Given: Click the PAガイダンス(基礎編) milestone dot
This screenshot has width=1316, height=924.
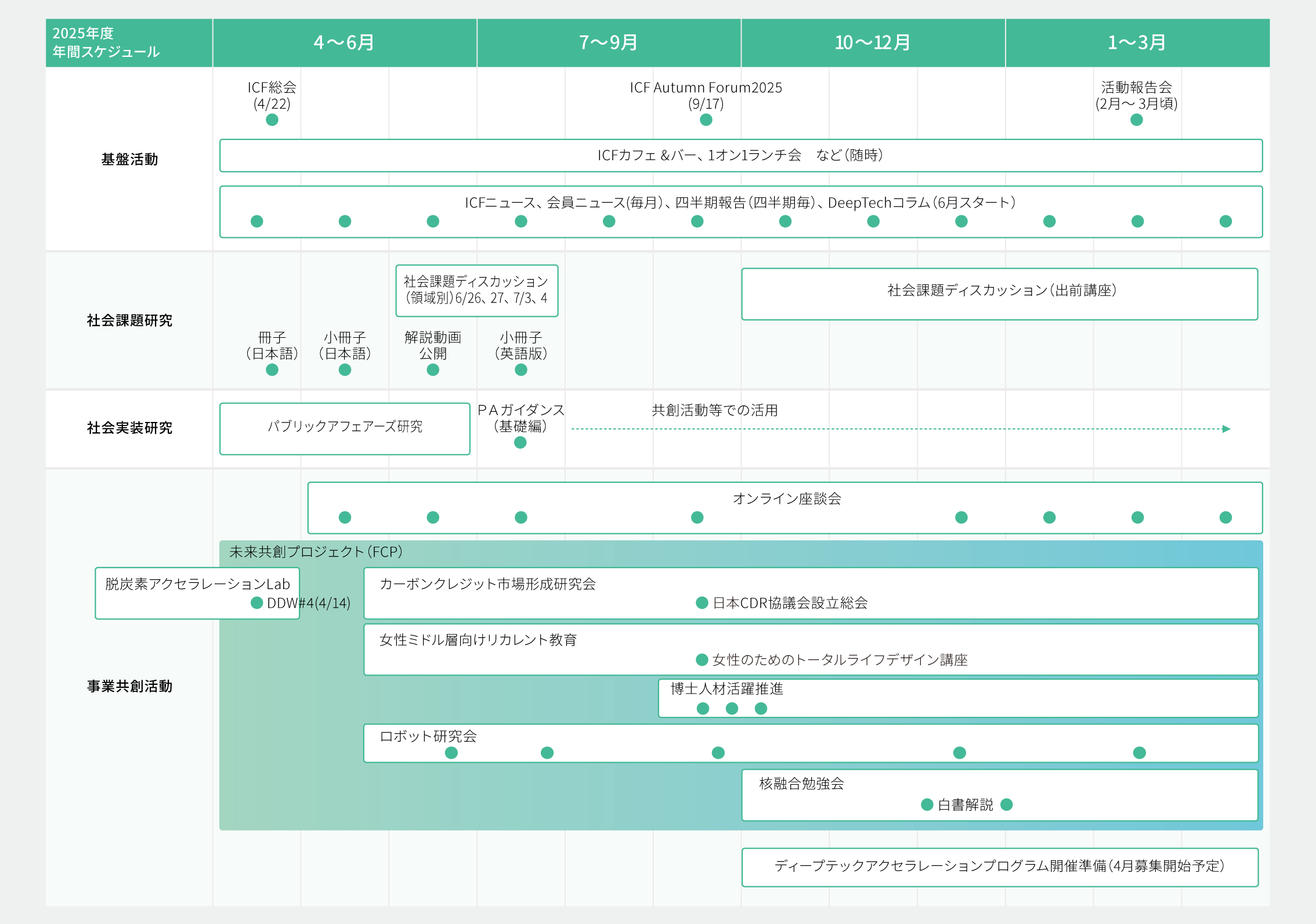Looking at the screenshot, I should [x=520, y=443].
